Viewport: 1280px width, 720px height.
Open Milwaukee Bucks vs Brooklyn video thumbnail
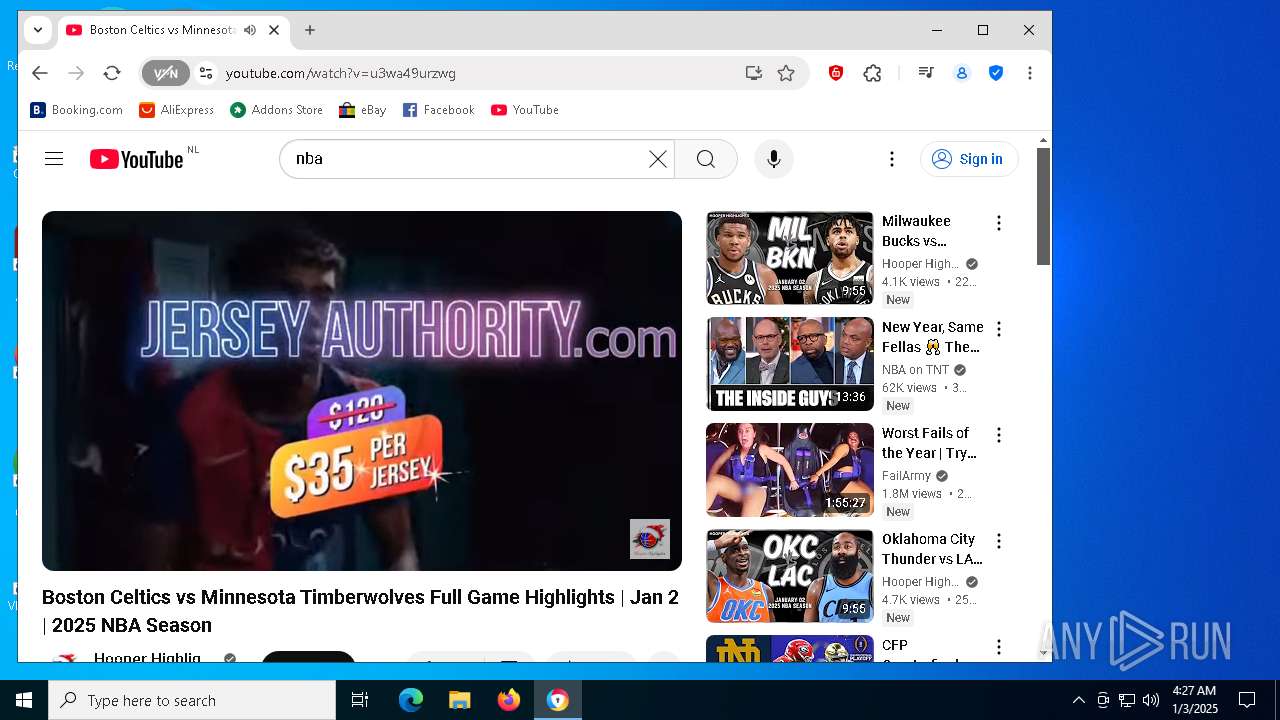point(790,258)
